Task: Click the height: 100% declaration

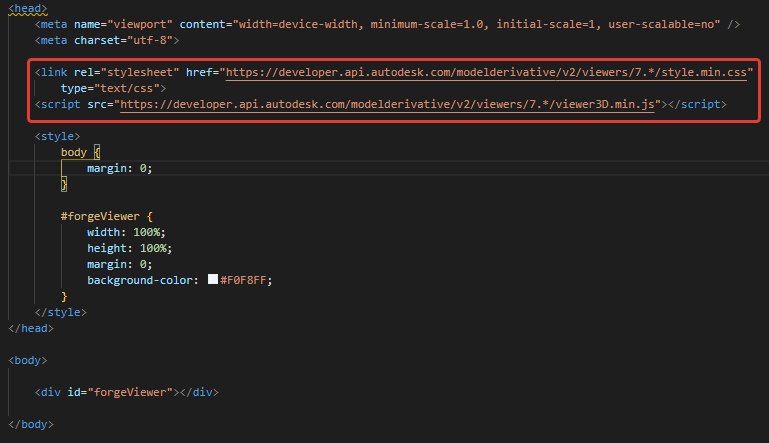Action: [x=129, y=248]
